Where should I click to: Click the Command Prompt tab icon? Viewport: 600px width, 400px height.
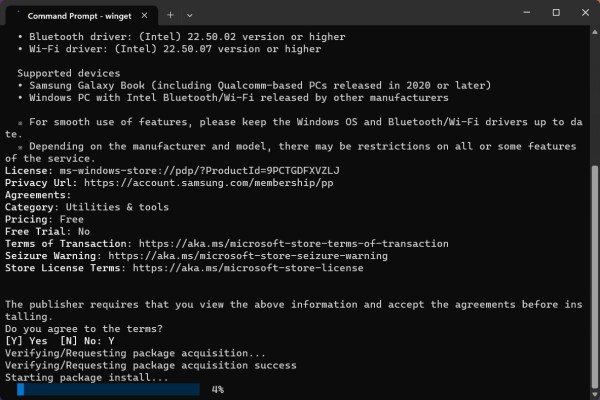[x=18, y=16]
